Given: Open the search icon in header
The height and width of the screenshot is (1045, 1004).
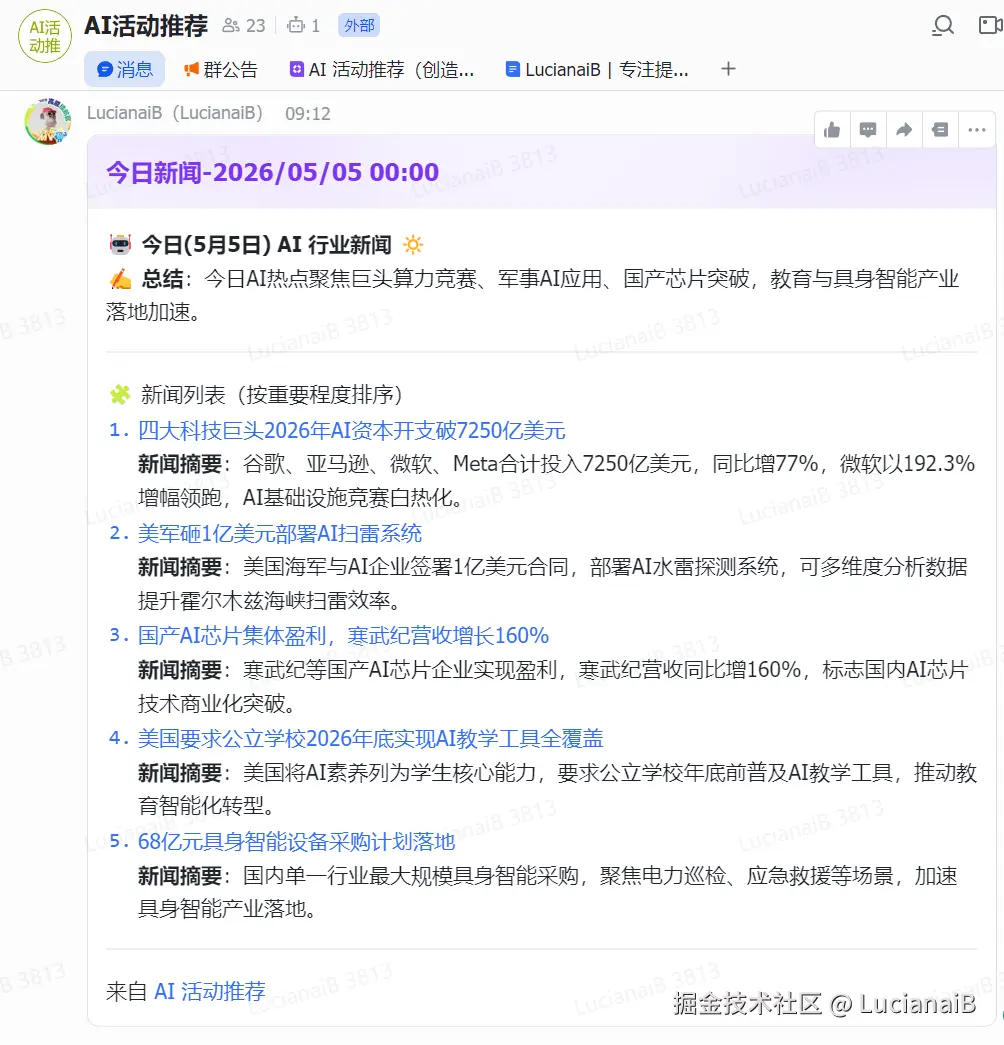Looking at the screenshot, I should click(x=943, y=26).
